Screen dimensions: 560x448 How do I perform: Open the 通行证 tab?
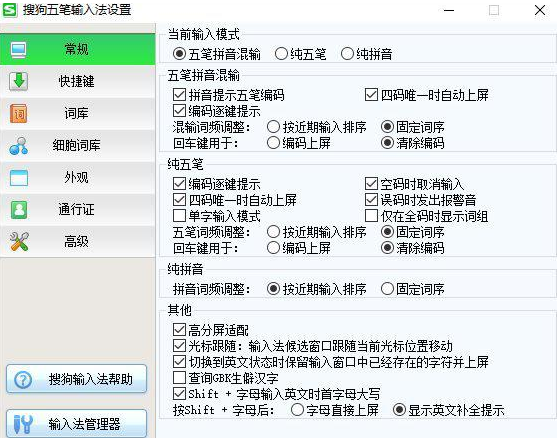tap(78, 210)
